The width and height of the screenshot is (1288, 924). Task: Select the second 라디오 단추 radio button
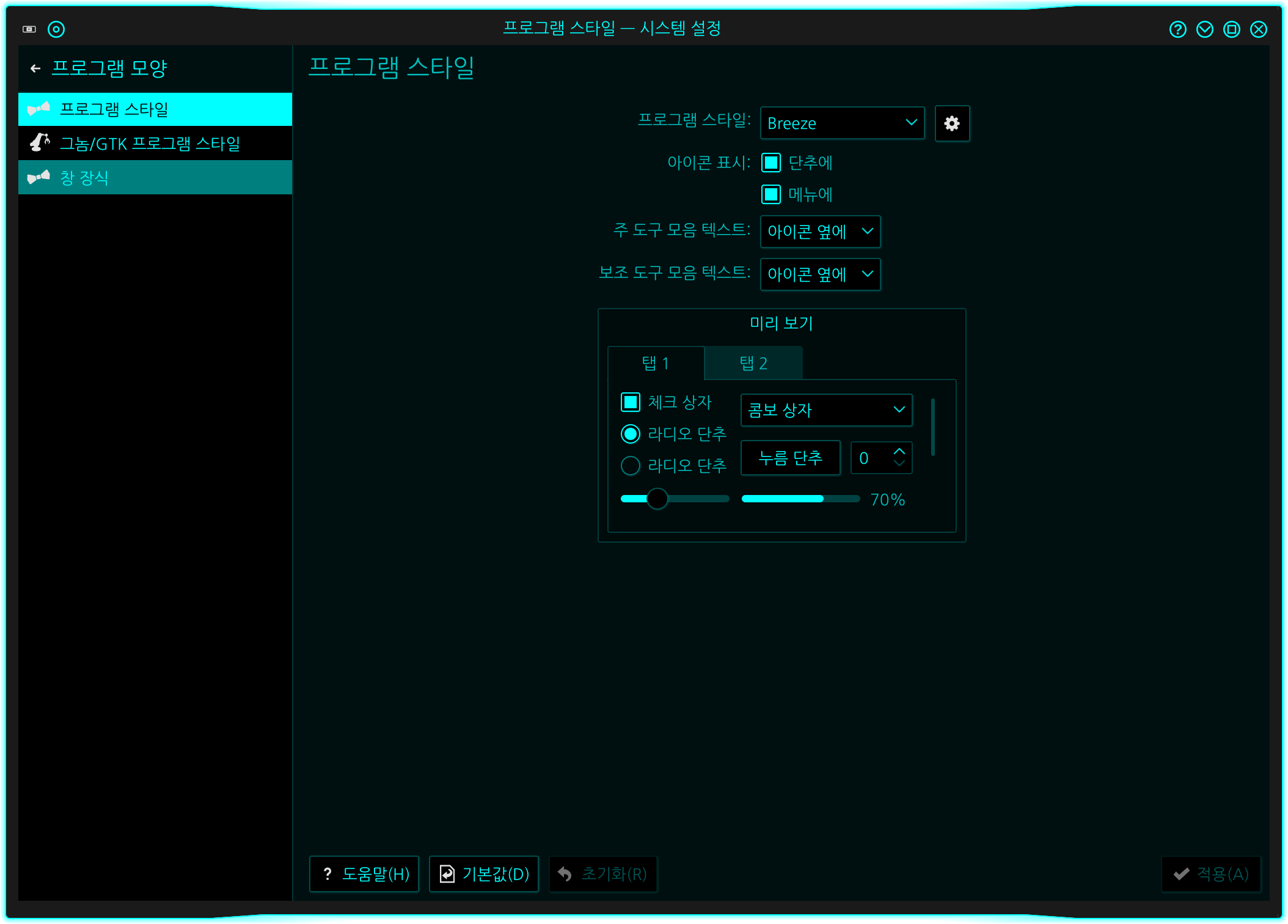(x=631, y=466)
